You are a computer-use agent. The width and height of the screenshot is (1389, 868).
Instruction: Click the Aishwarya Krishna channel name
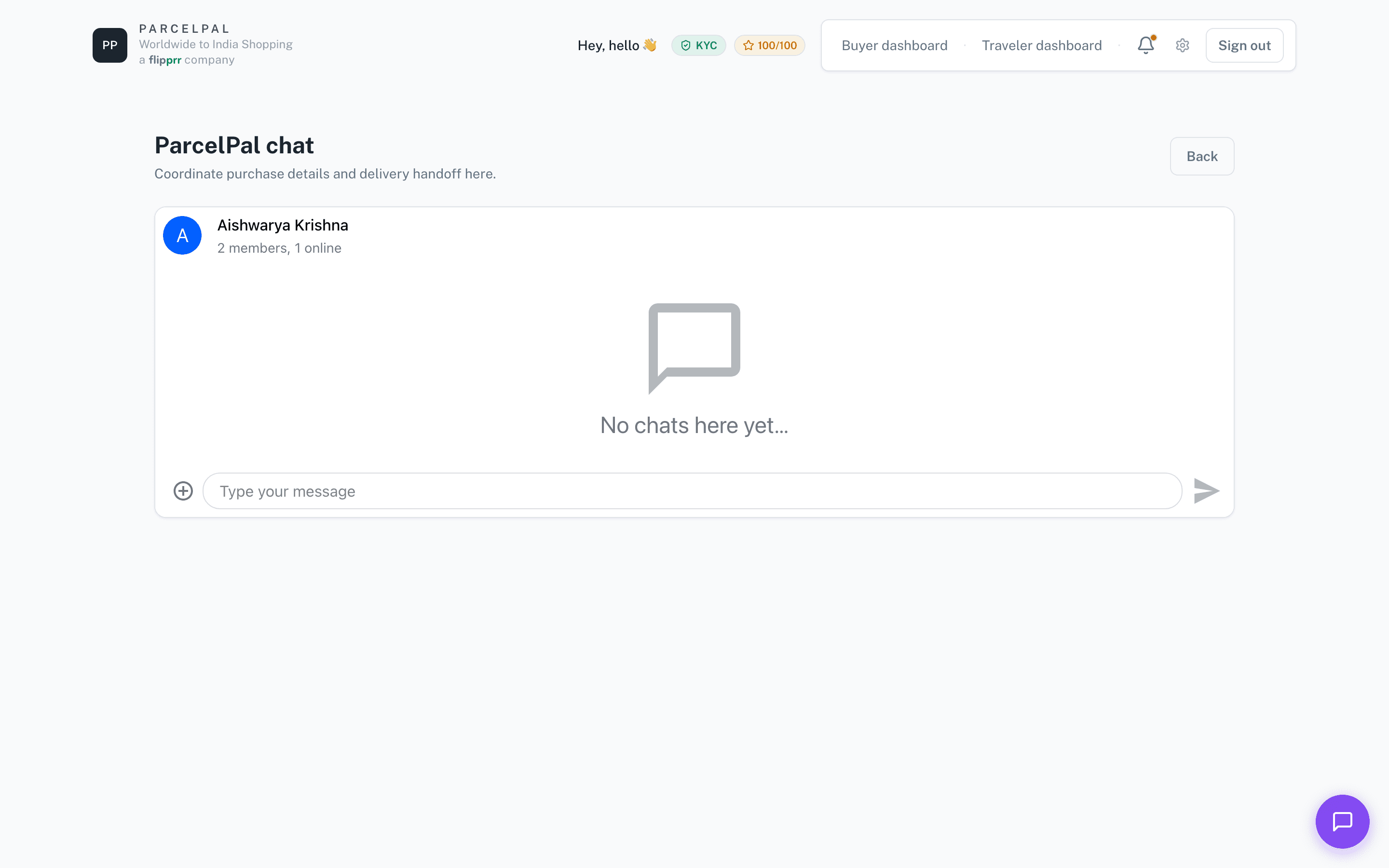click(x=283, y=225)
